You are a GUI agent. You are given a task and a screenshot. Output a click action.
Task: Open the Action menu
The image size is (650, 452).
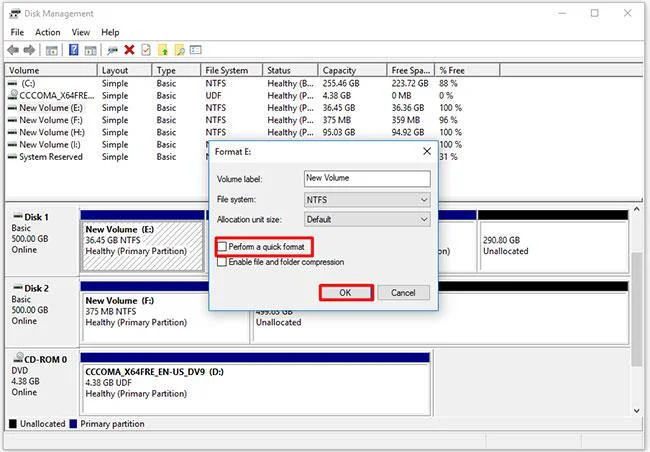point(48,32)
